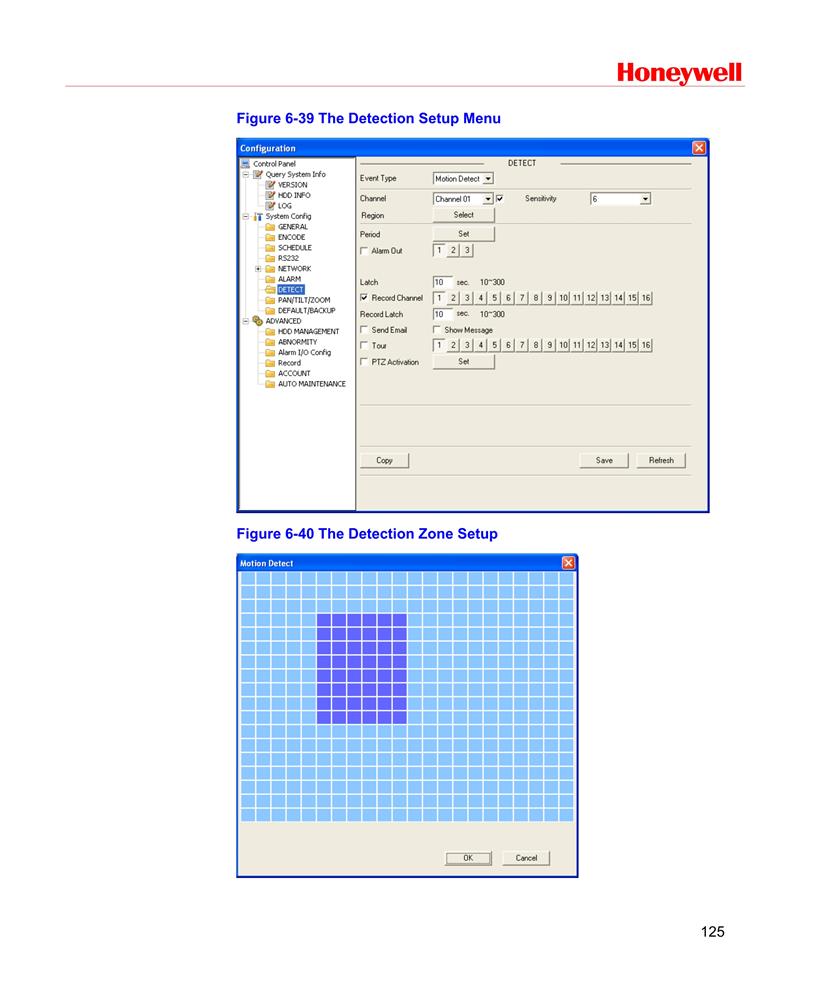Click the VERSION document icon
This screenshot has width=817, height=991.
[x=270, y=185]
